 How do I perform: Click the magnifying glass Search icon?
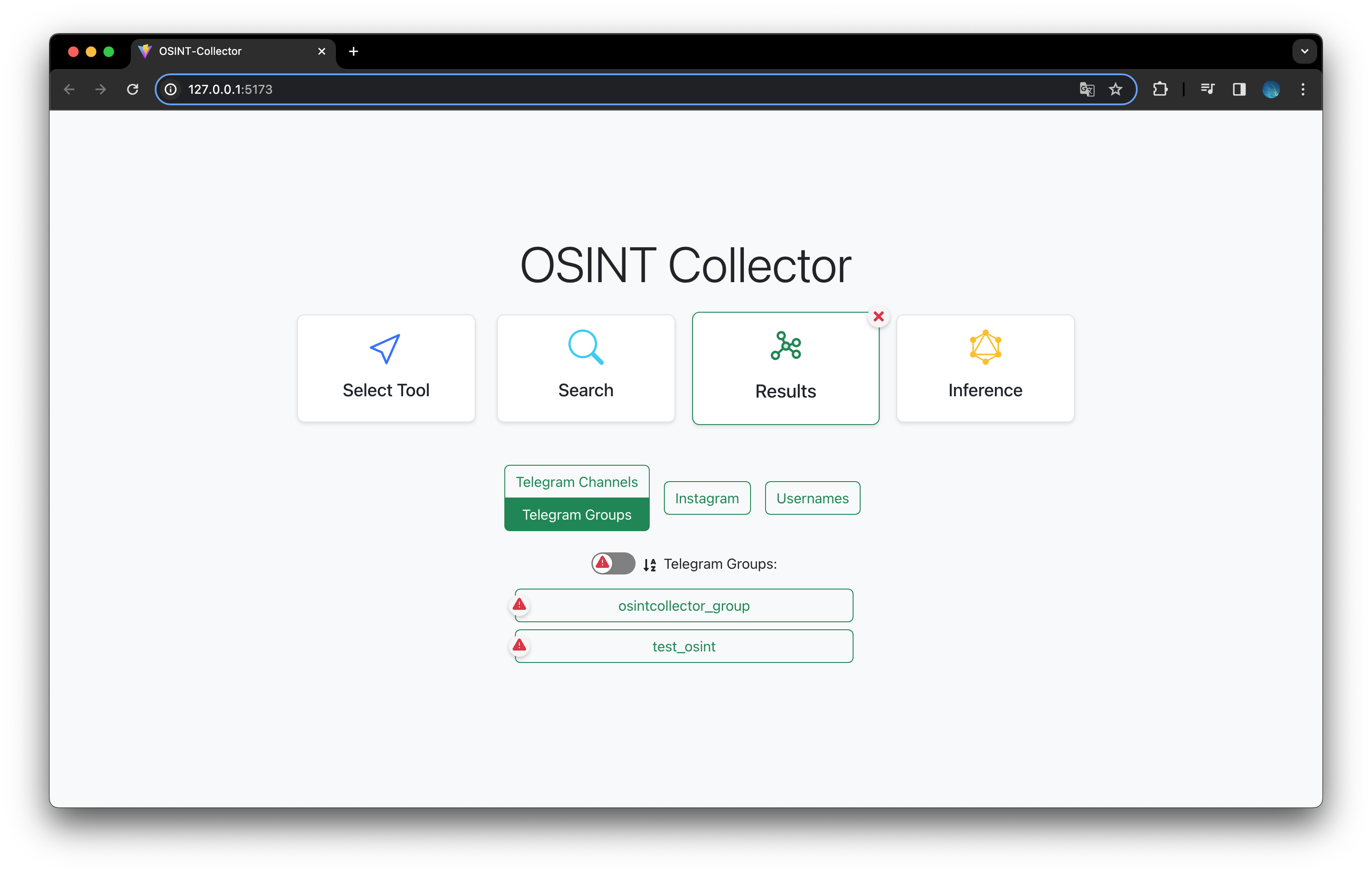tap(586, 347)
